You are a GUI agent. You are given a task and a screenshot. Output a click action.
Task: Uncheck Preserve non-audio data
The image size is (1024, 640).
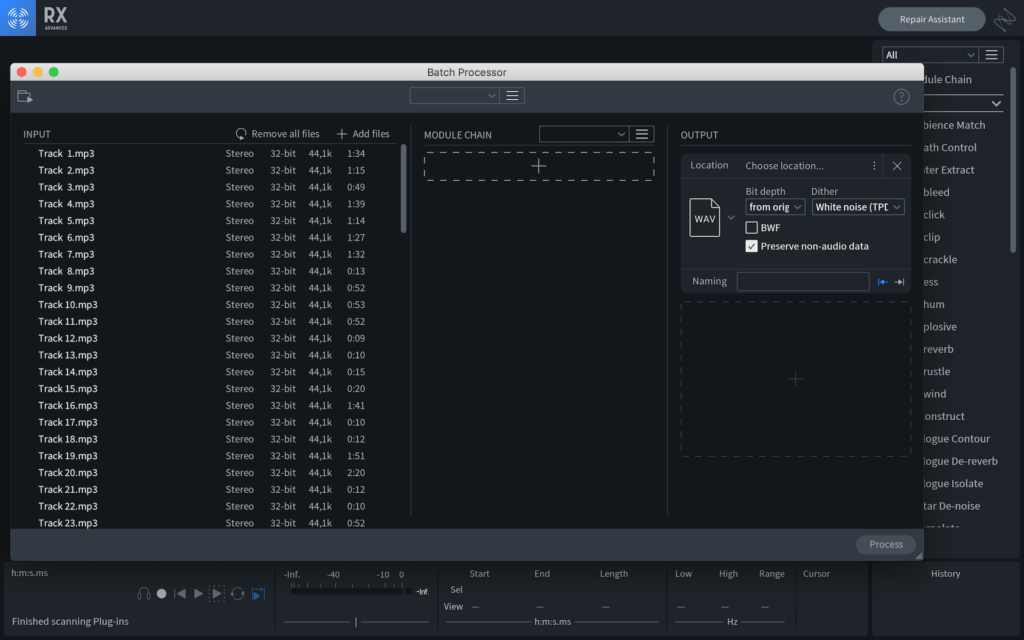pos(752,246)
